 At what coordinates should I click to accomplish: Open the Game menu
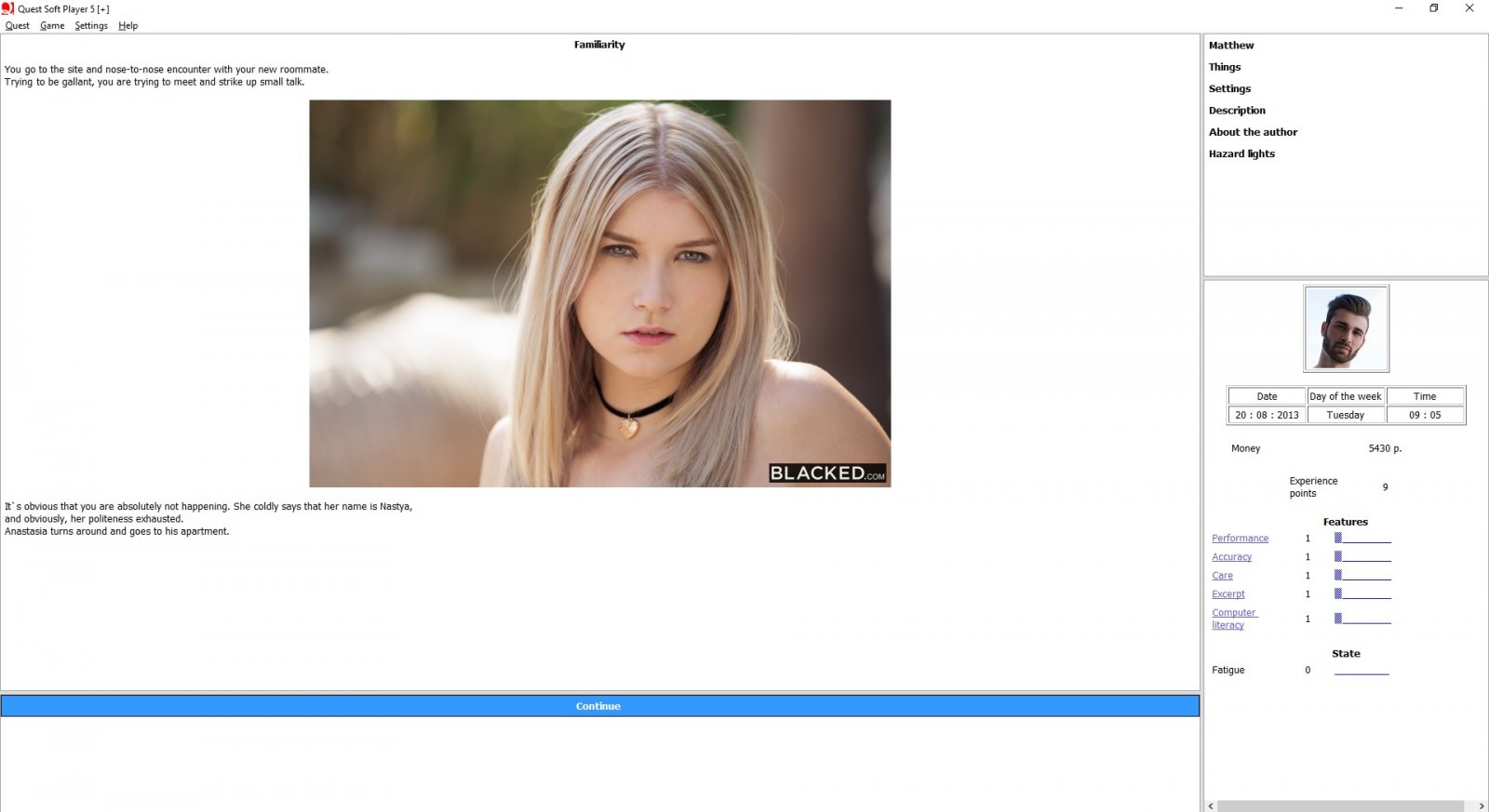[x=52, y=26]
